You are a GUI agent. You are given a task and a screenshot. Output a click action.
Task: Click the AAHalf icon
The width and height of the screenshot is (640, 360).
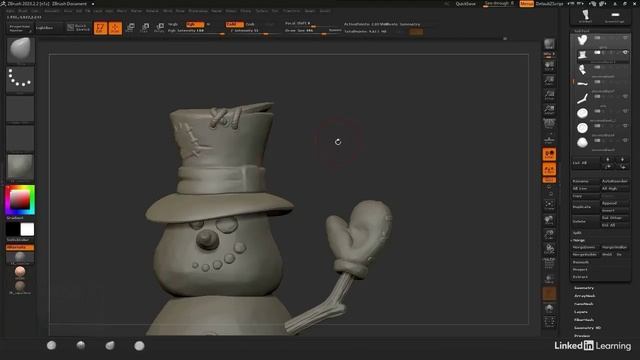pyautogui.click(x=549, y=109)
